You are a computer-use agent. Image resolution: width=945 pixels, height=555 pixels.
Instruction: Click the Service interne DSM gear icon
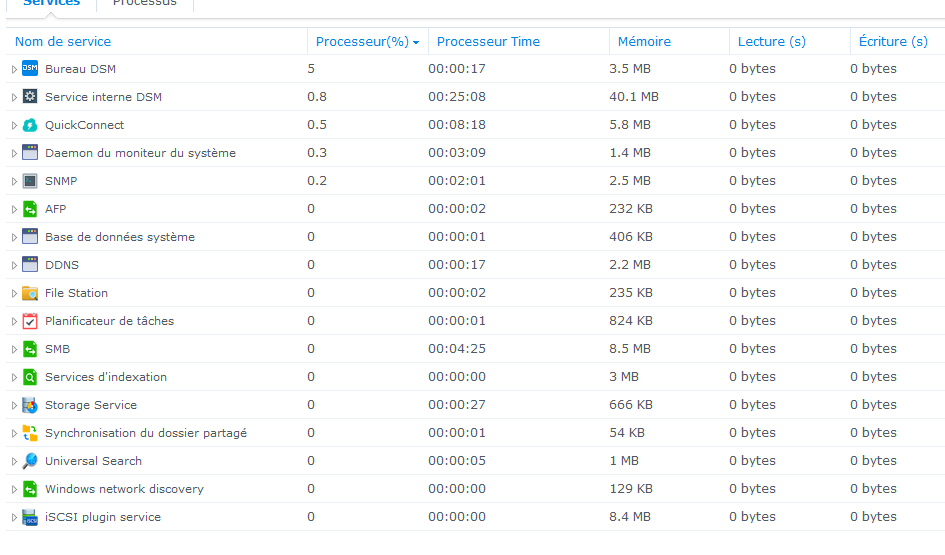point(30,96)
